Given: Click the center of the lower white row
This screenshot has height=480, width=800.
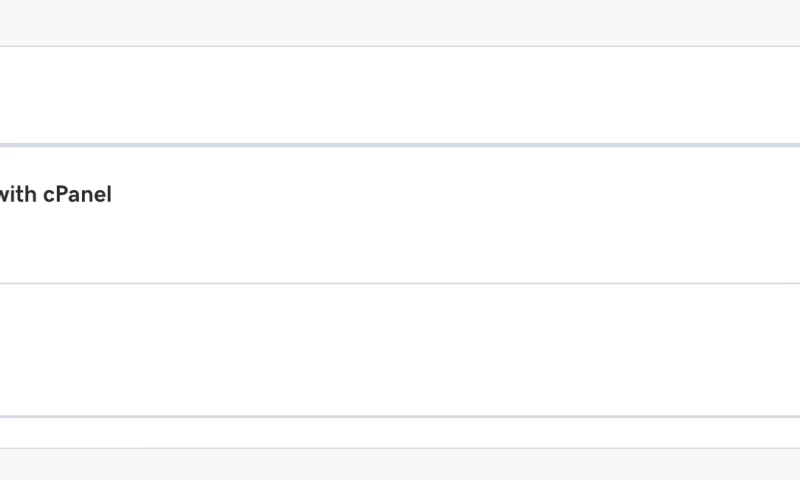Looking at the screenshot, I should tap(400, 350).
